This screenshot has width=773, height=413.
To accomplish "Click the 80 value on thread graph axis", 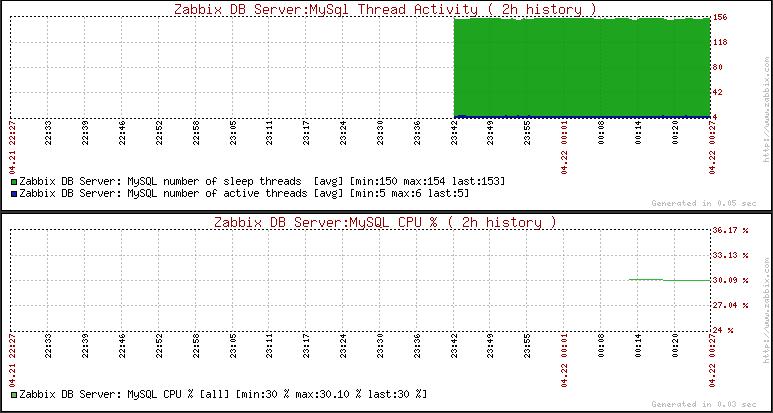I will pyautogui.click(x=718, y=68).
